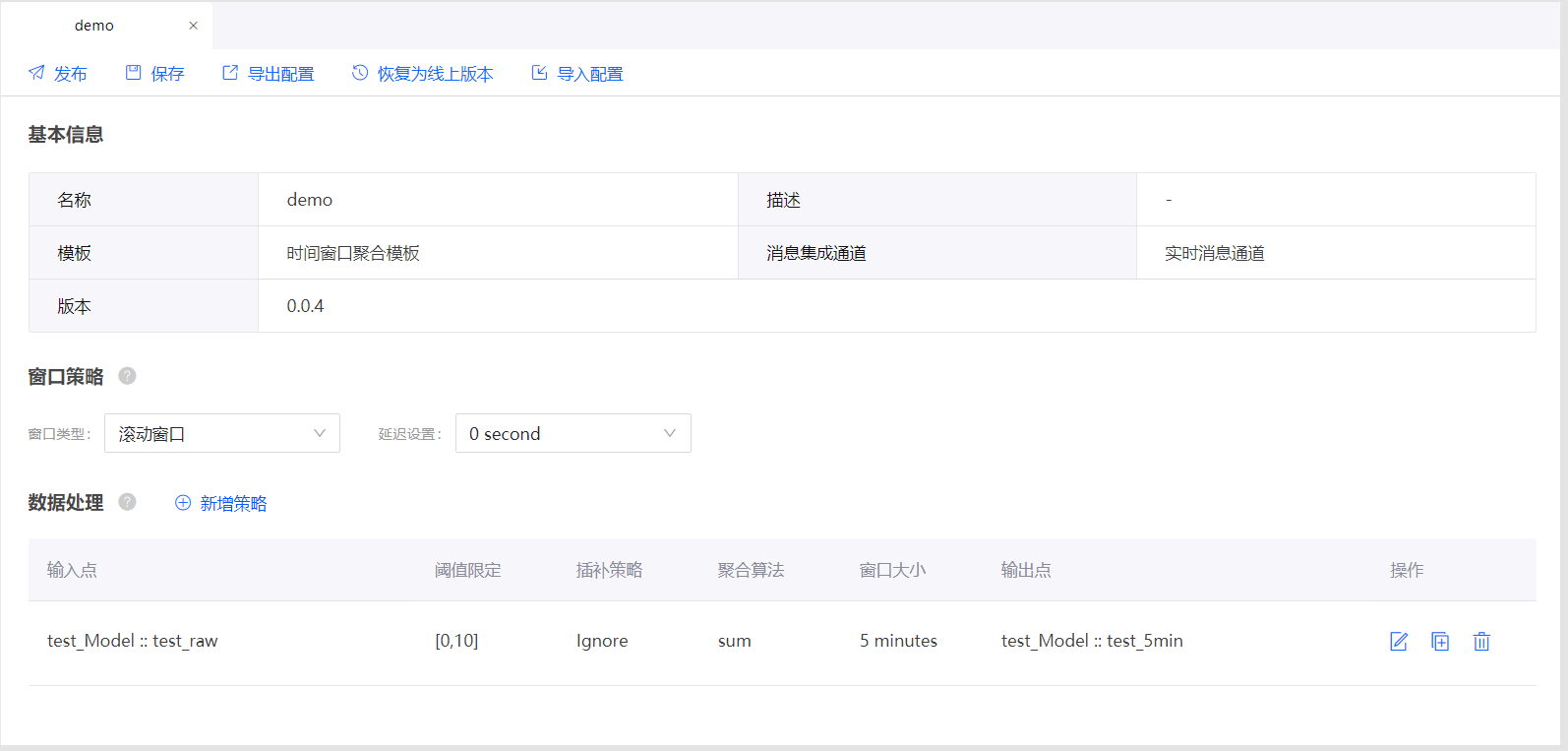Viewport: 1568px width, 751px height.
Task: Edit the test_raw strategy row
Action: coord(1398,642)
